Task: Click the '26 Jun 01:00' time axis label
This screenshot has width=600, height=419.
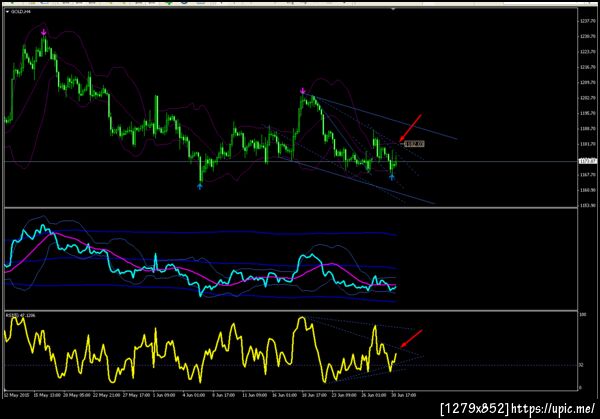Action: click(x=373, y=395)
